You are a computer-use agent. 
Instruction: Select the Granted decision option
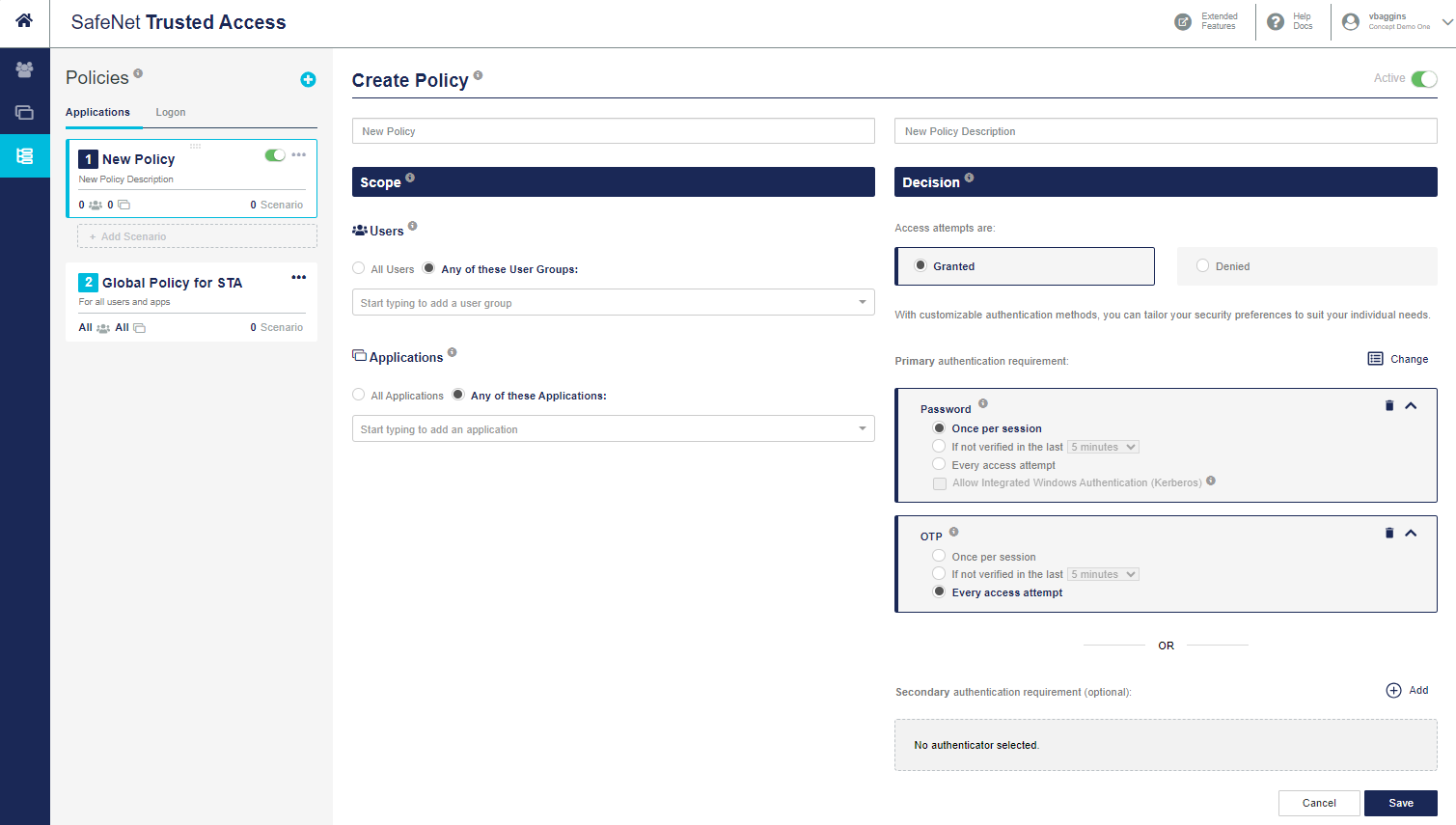(x=1025, y=266)
